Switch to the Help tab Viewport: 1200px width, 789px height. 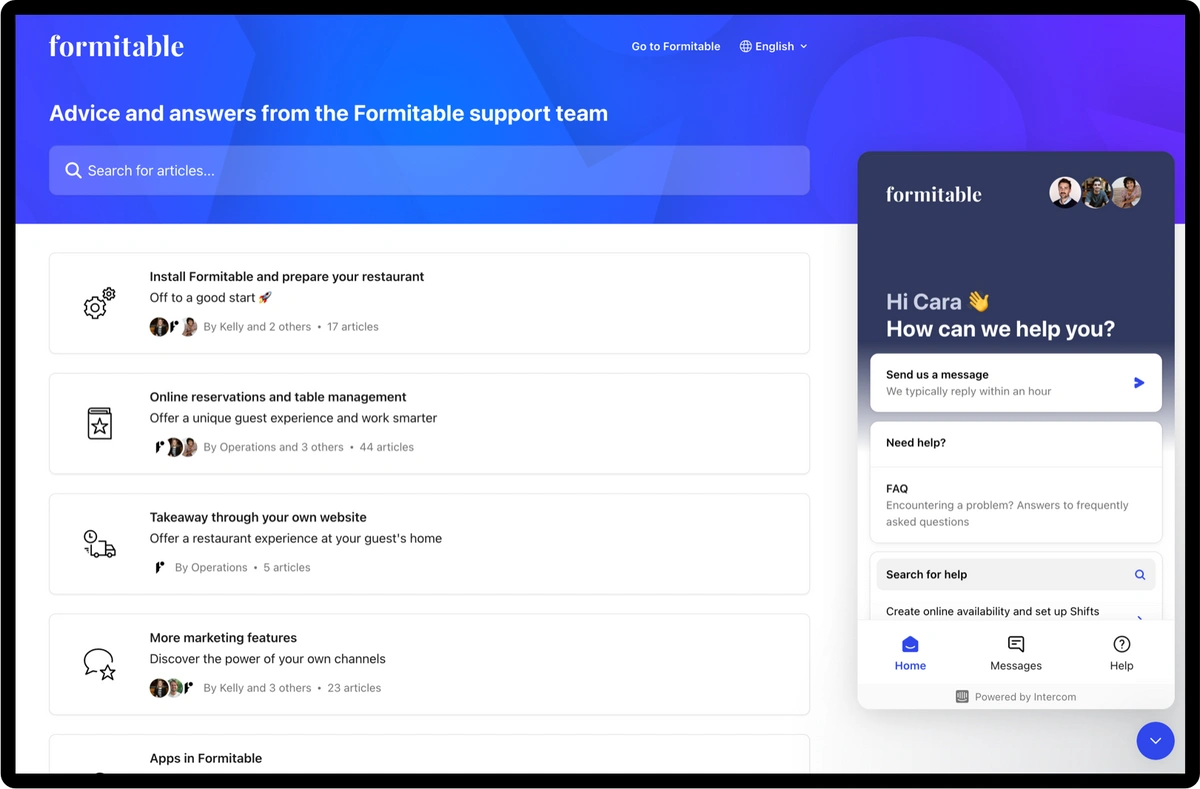coord(1122,653)
